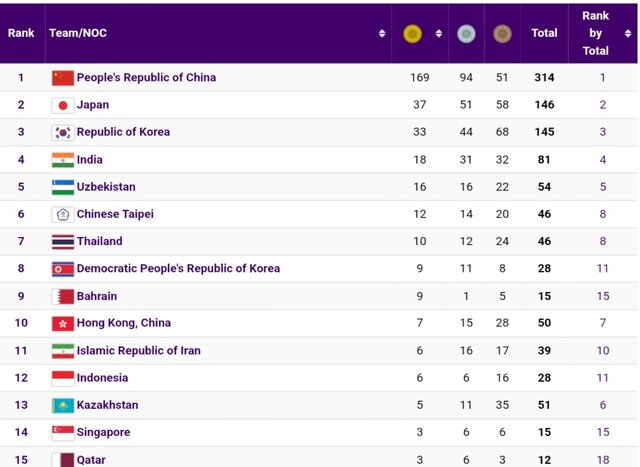
Task: Click the Kazakhstan flag icon
Action: 62,405
